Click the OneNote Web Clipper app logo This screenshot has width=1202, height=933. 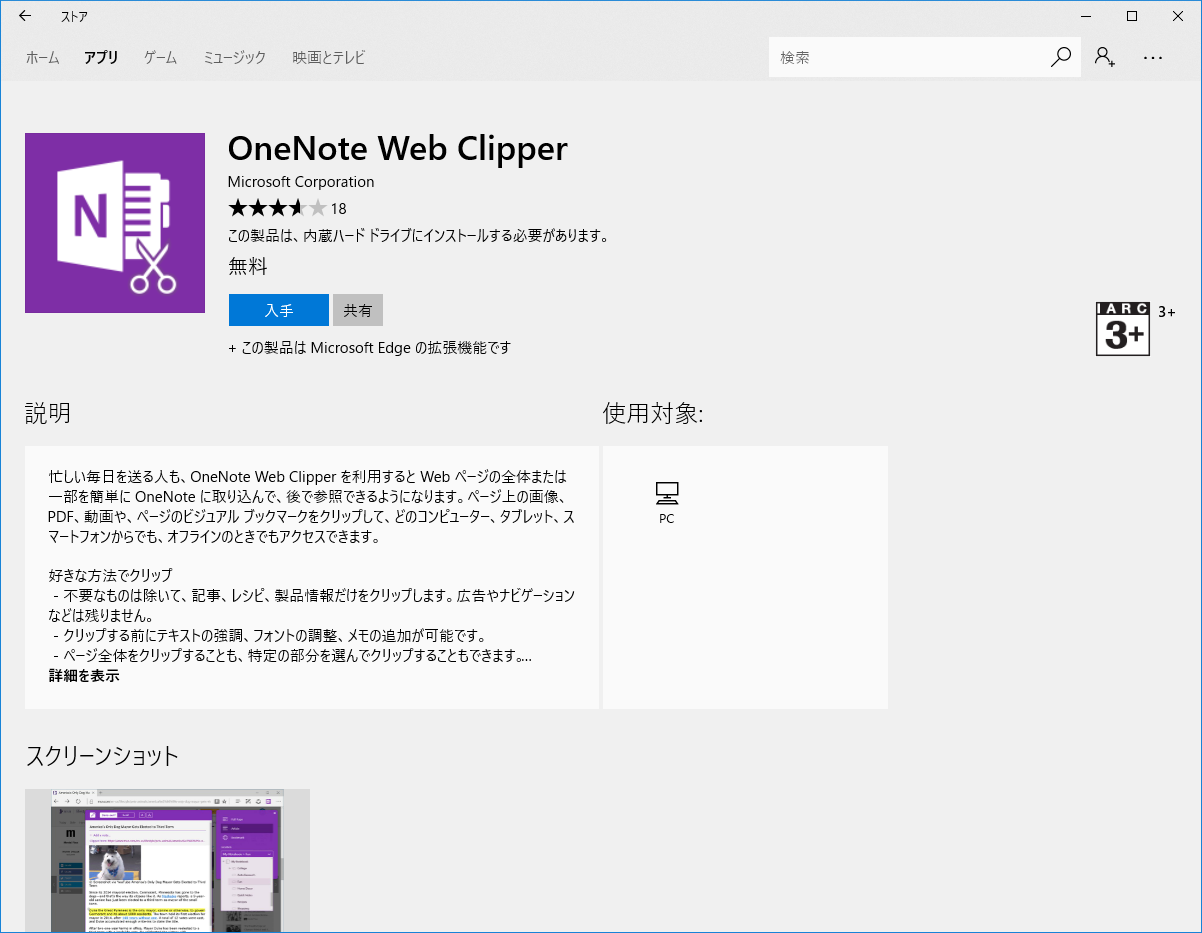[x=114, y=221]
